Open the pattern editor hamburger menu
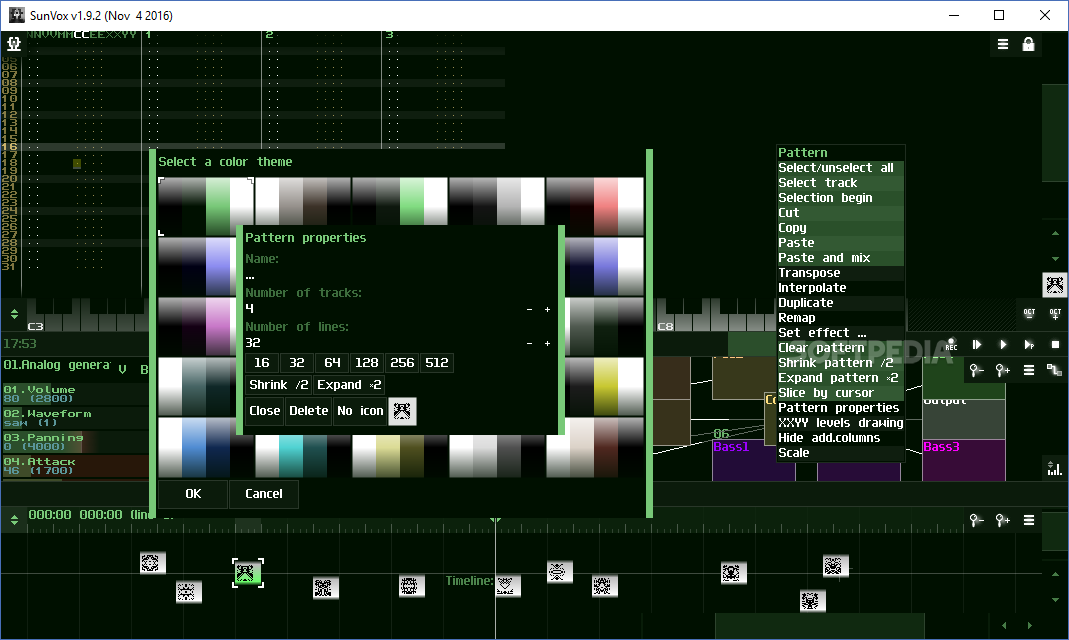 (x=1003, y=45)
